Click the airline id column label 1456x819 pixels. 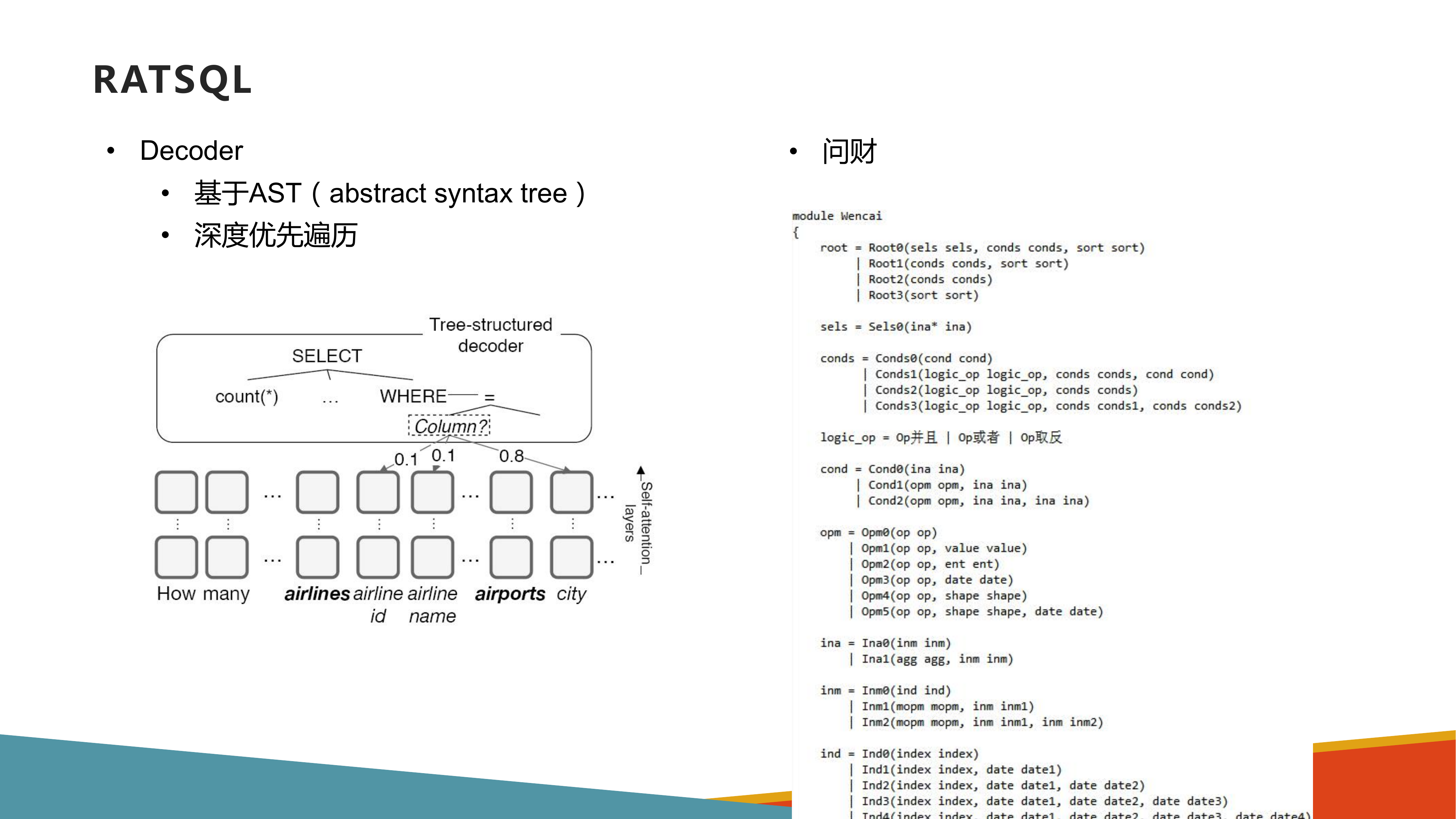click(378, 604)
